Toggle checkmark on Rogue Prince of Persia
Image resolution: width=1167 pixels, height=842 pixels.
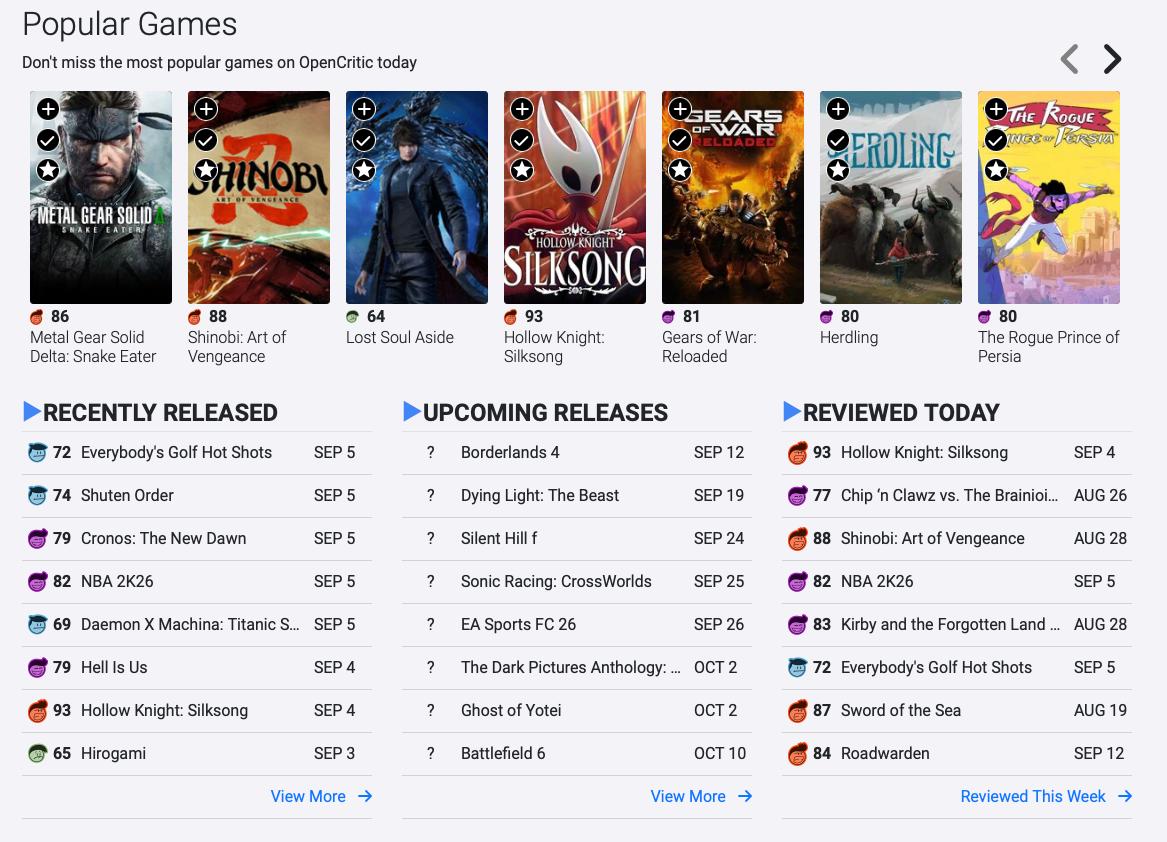996,140
